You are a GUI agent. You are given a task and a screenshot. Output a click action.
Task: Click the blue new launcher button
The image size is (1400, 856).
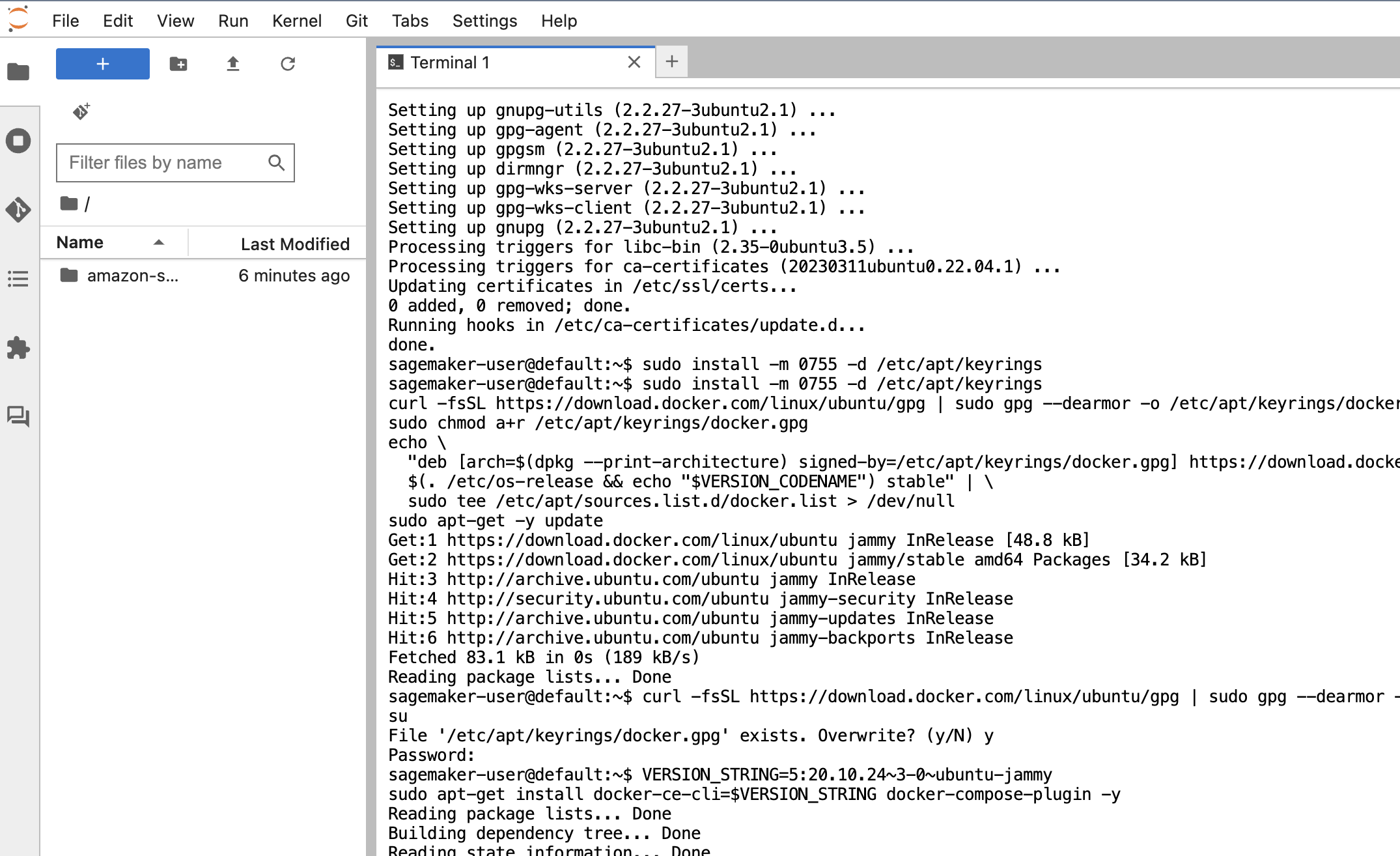point(102,64)
